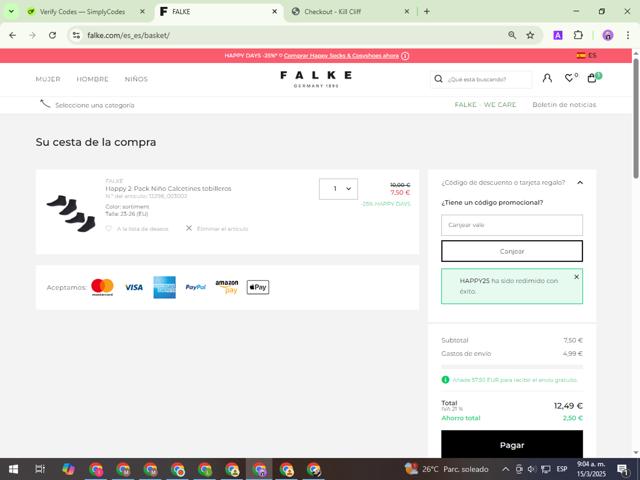640x480 pixels.
Task: Click the Total amount 12,49 €
Action: tap(568, 406)
